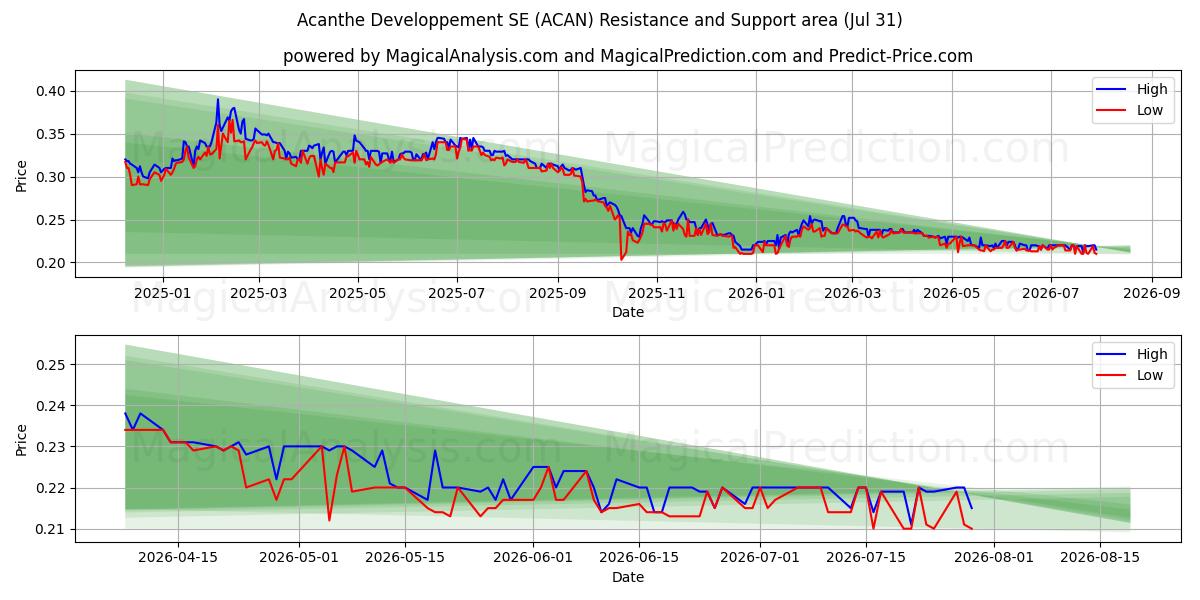Click the '0.20' price label on top chart
The image size is (1200, 600).
[50, 263]
